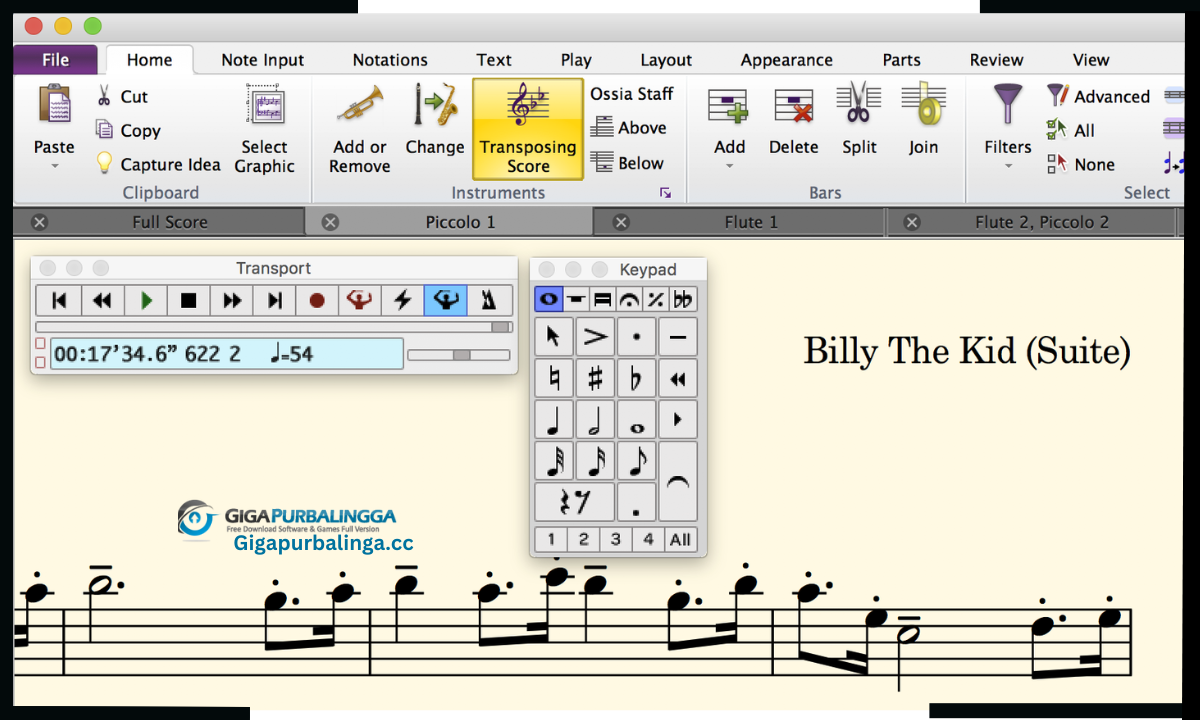Click the Split bars scissors icon
The image size is (1200, 720).
858,103
